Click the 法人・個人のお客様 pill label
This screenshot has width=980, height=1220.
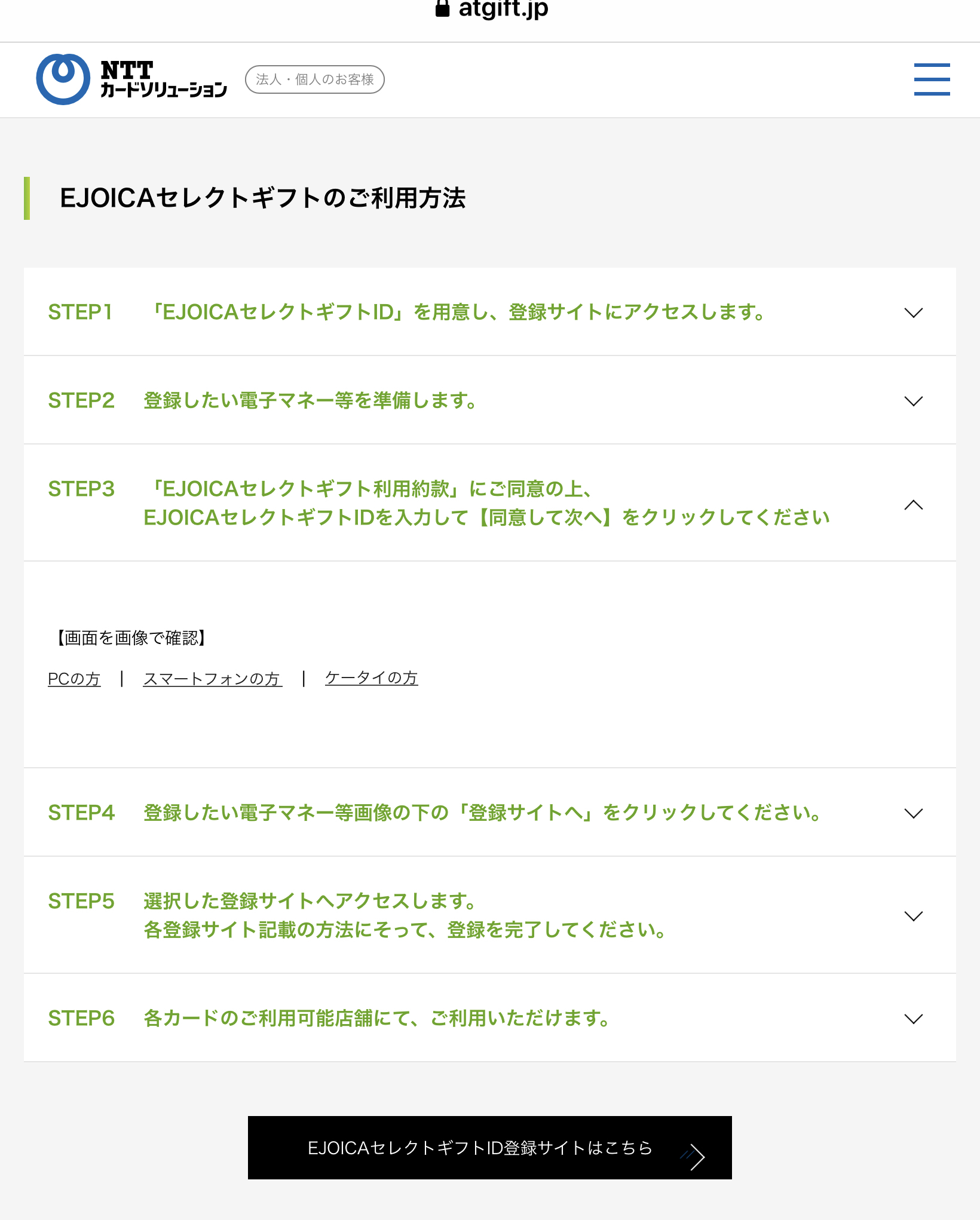click(314, 79)
